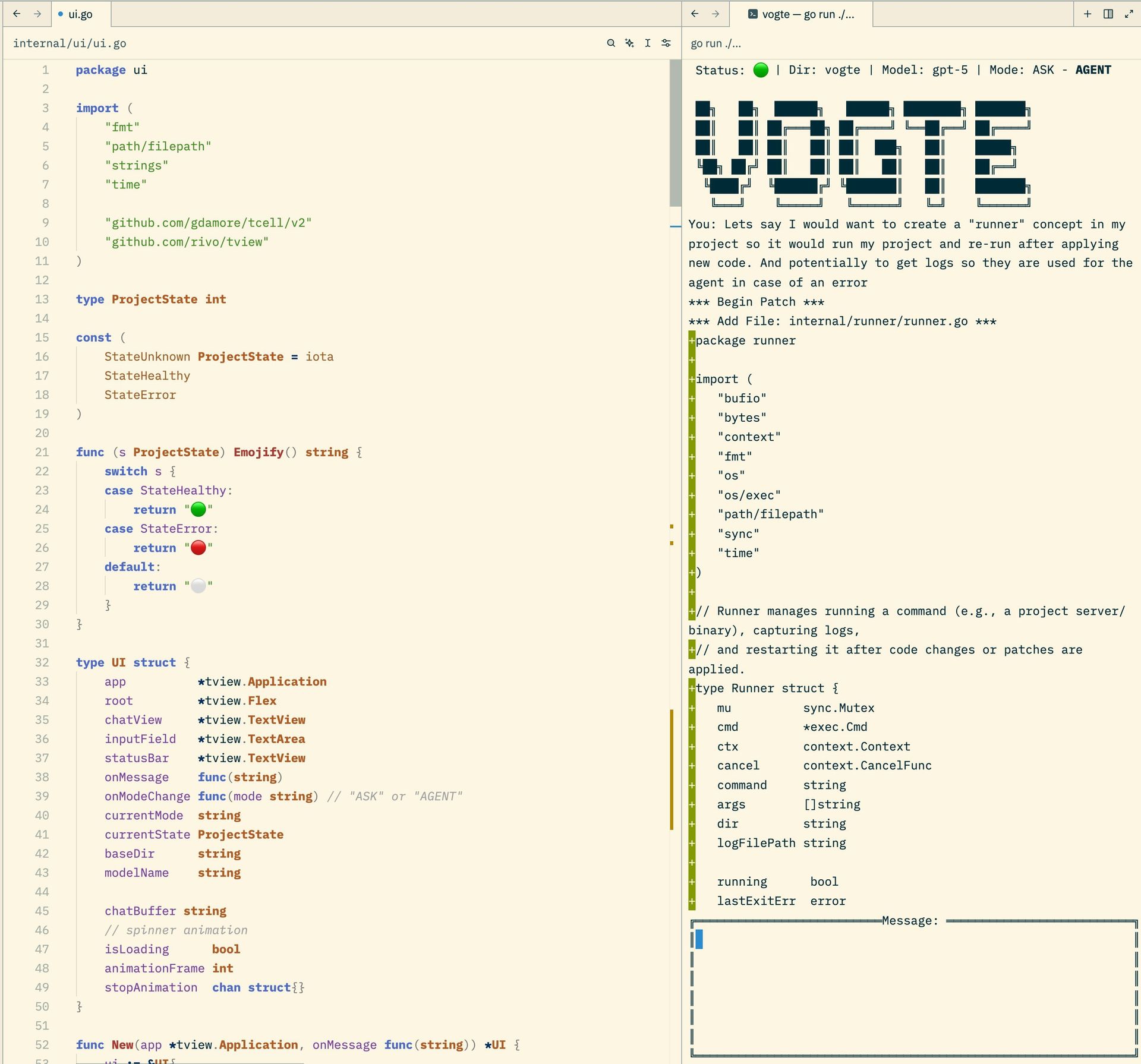Zoom the terminal pane with the expand icon

[1128, 14]
